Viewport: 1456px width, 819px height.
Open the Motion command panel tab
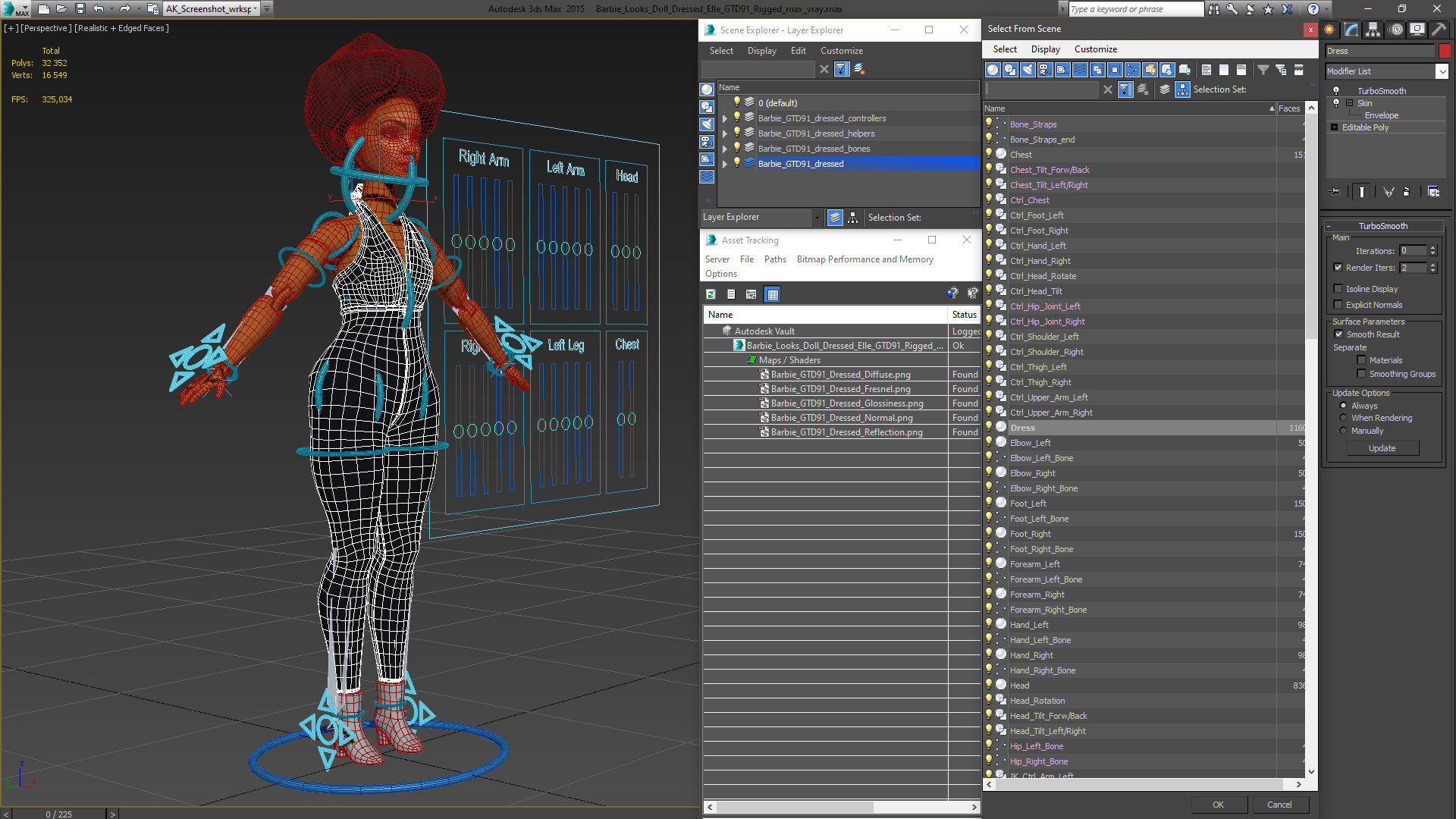click(1396, 30)
